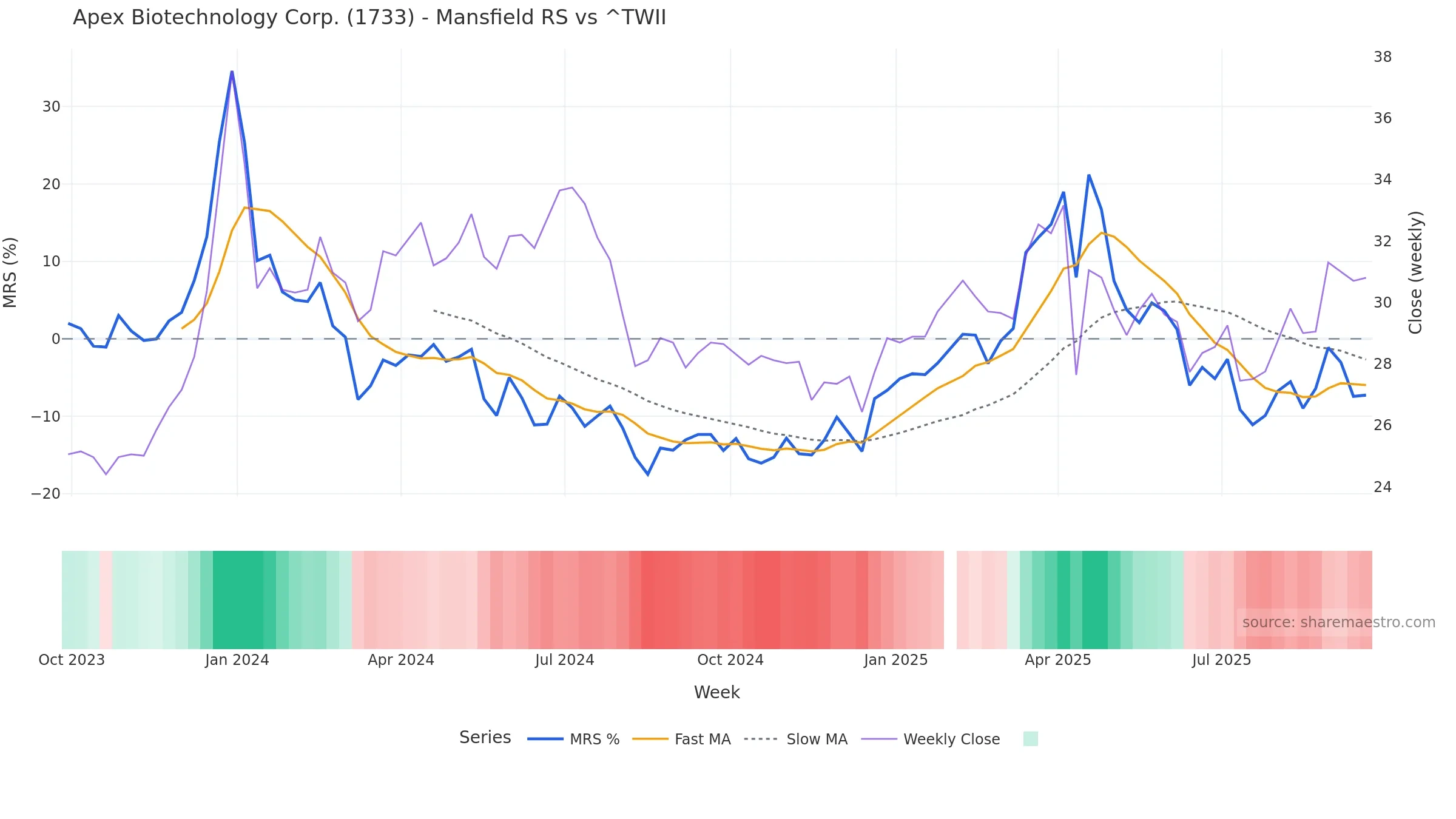Click the right axis value 26

pyautogui.click(x=1383, y=425)
